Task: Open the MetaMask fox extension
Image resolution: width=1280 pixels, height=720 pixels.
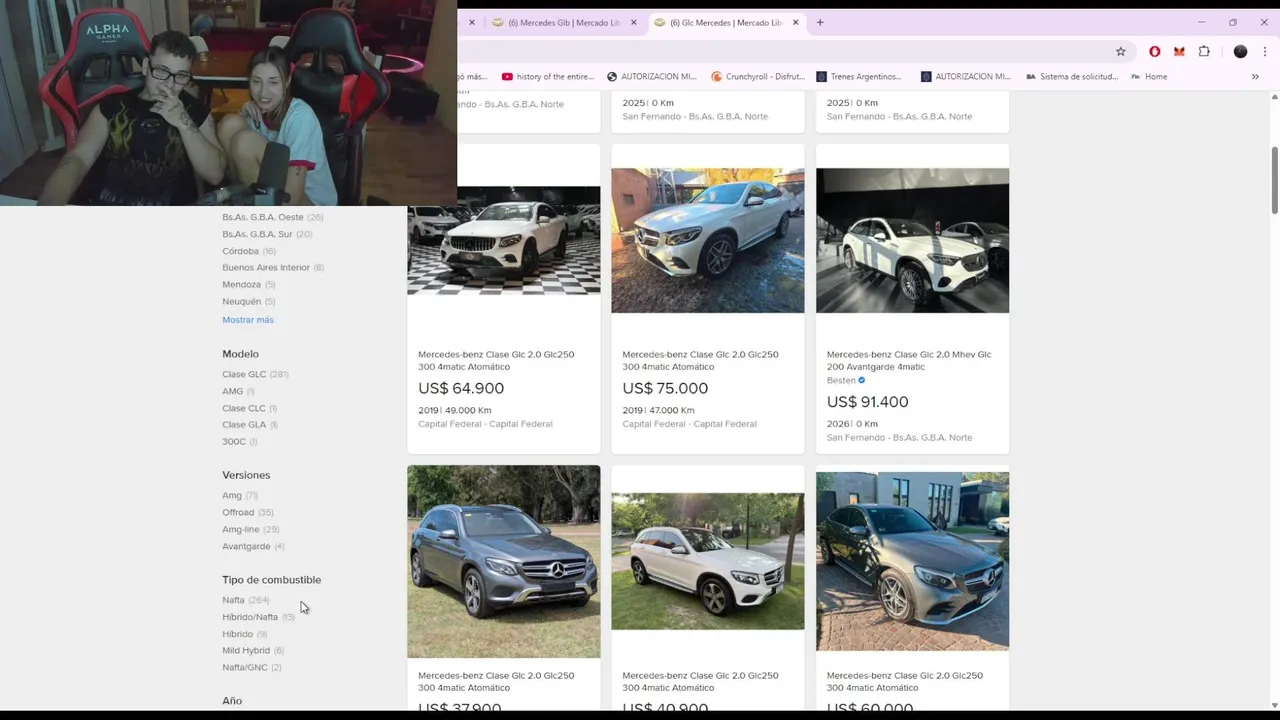Action: (x=1179, y=51)
